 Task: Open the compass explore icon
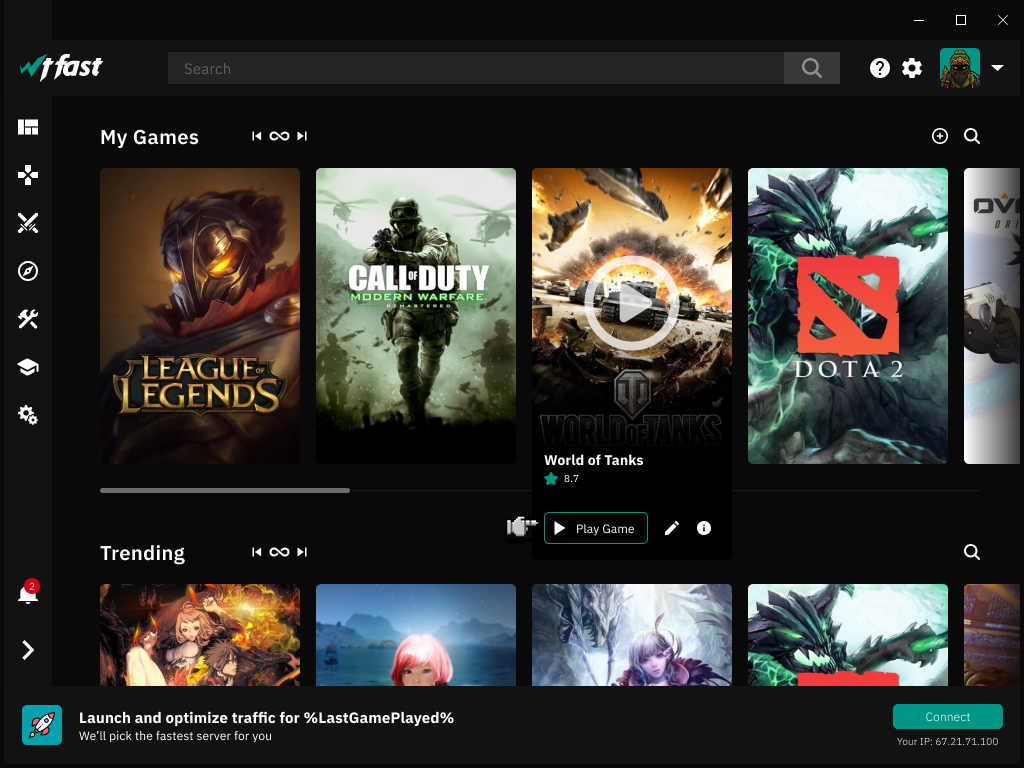(28, 271)
